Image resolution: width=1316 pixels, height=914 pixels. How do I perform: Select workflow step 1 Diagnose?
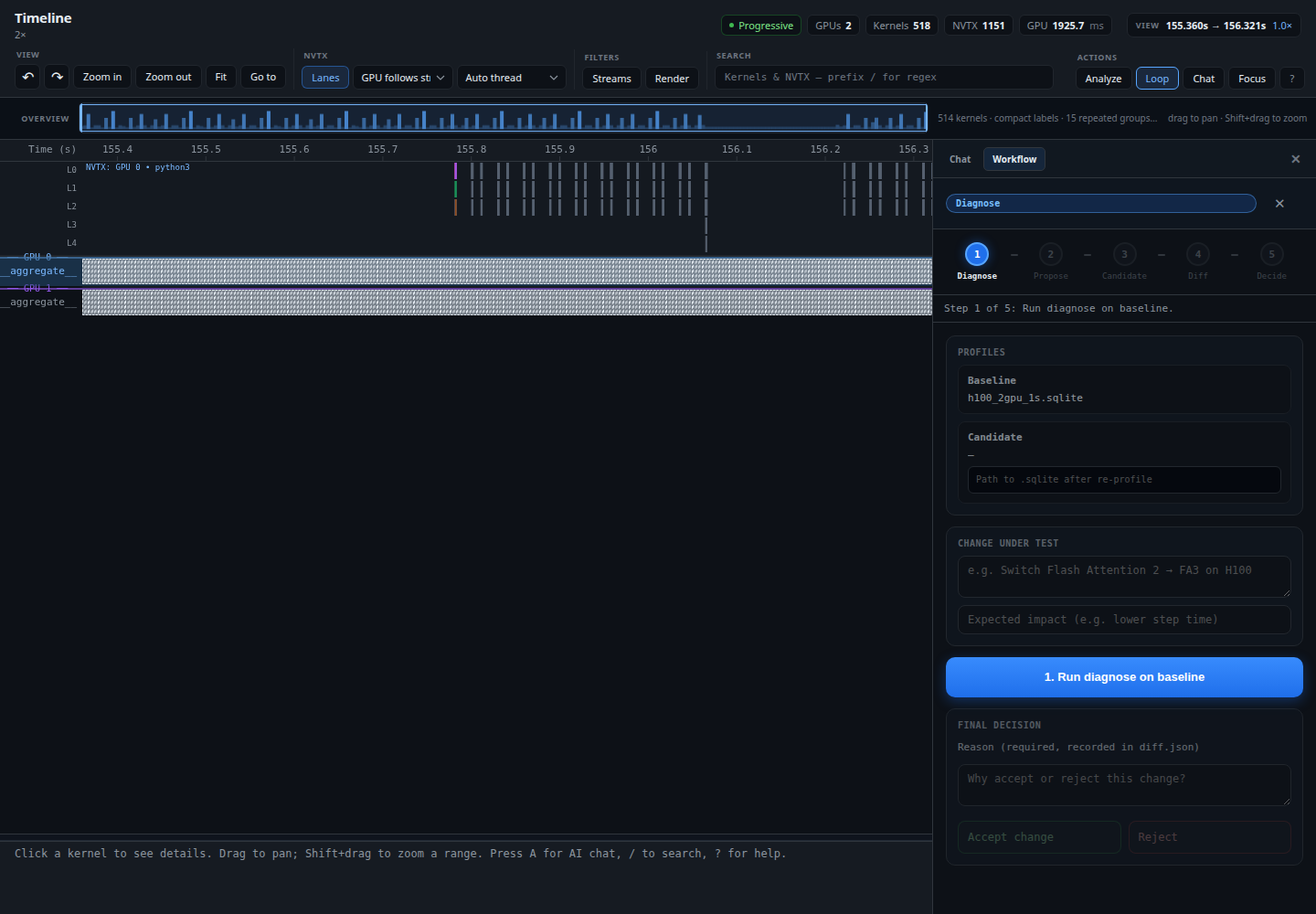pyautogui.click(x=977, y=260)
